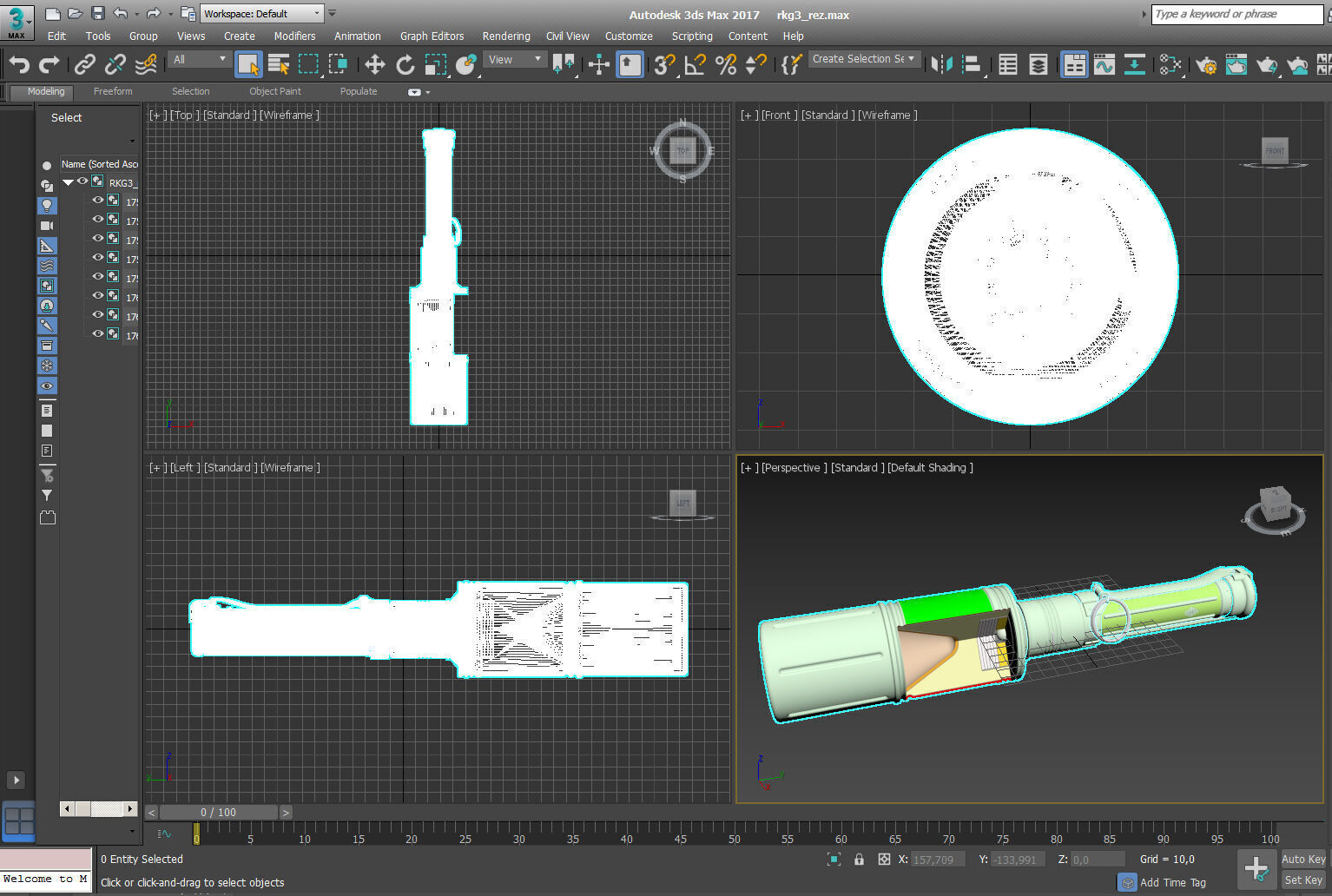Viewport: 1332px width, 896px height.
Task: Click the Unlink Selection icon
Action: 115,64
